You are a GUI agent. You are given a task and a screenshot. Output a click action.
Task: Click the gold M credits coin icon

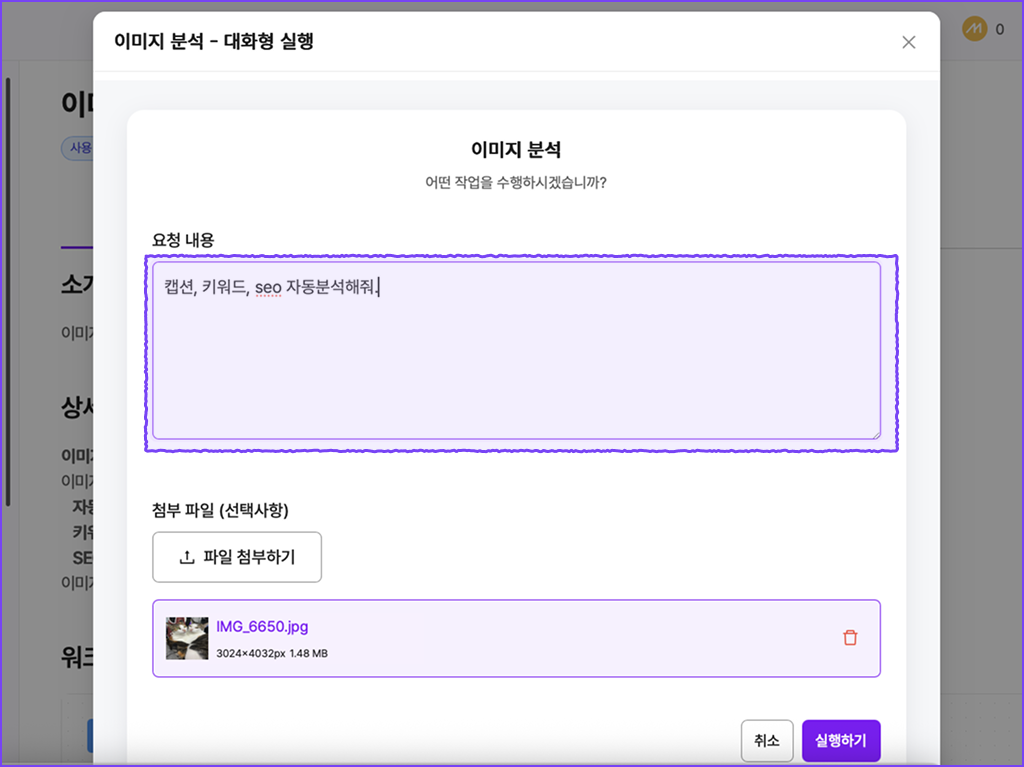point(974,30)
